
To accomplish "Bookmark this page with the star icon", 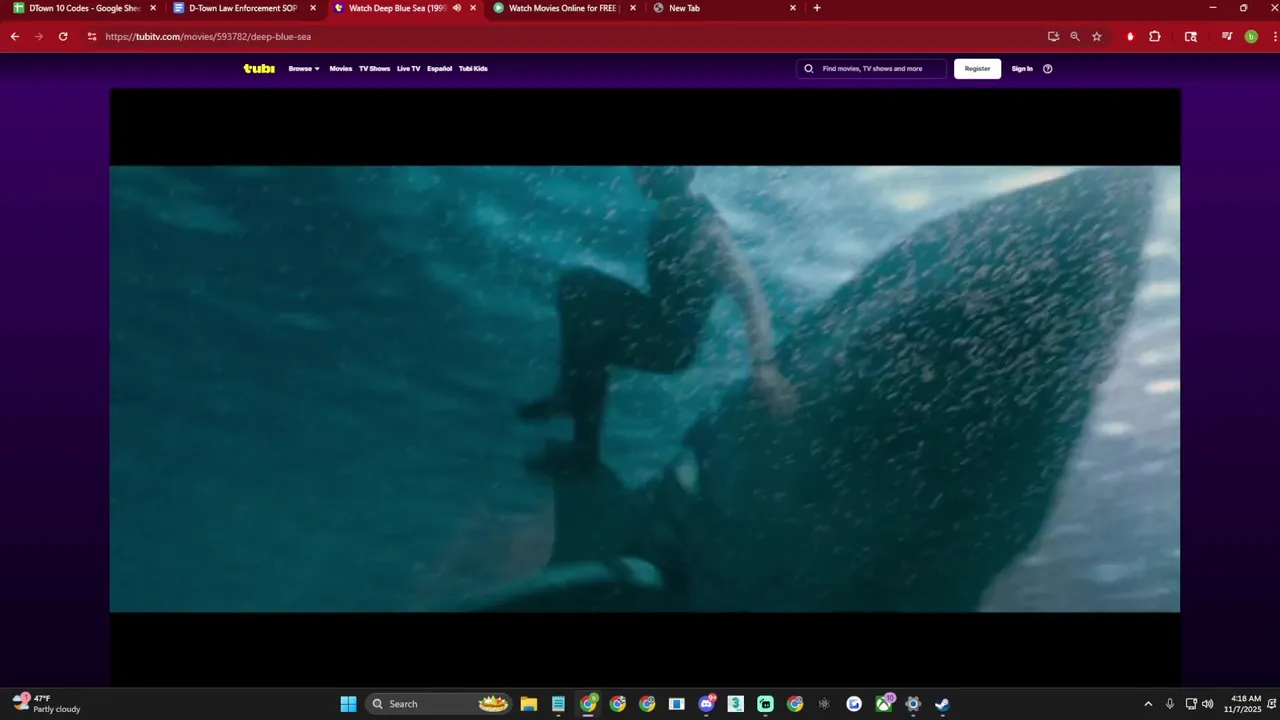I will [1097, 36].
